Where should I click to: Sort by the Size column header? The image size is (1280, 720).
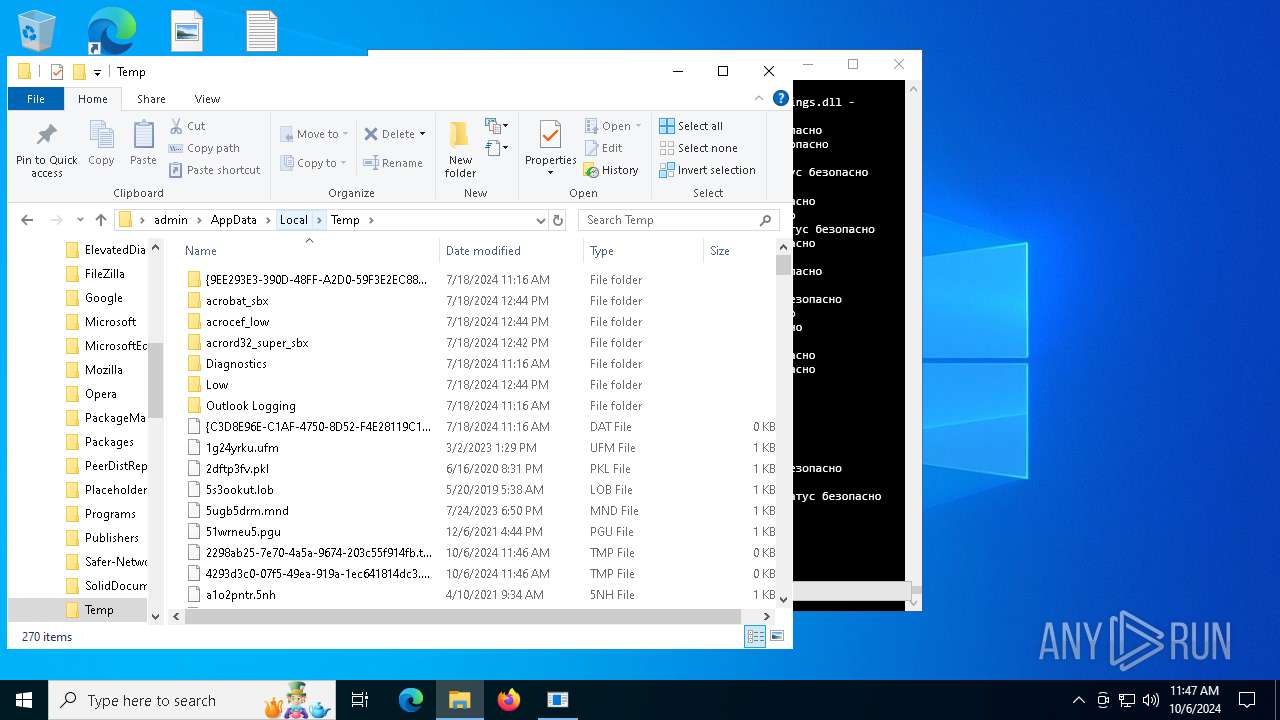tap(739, 251)
